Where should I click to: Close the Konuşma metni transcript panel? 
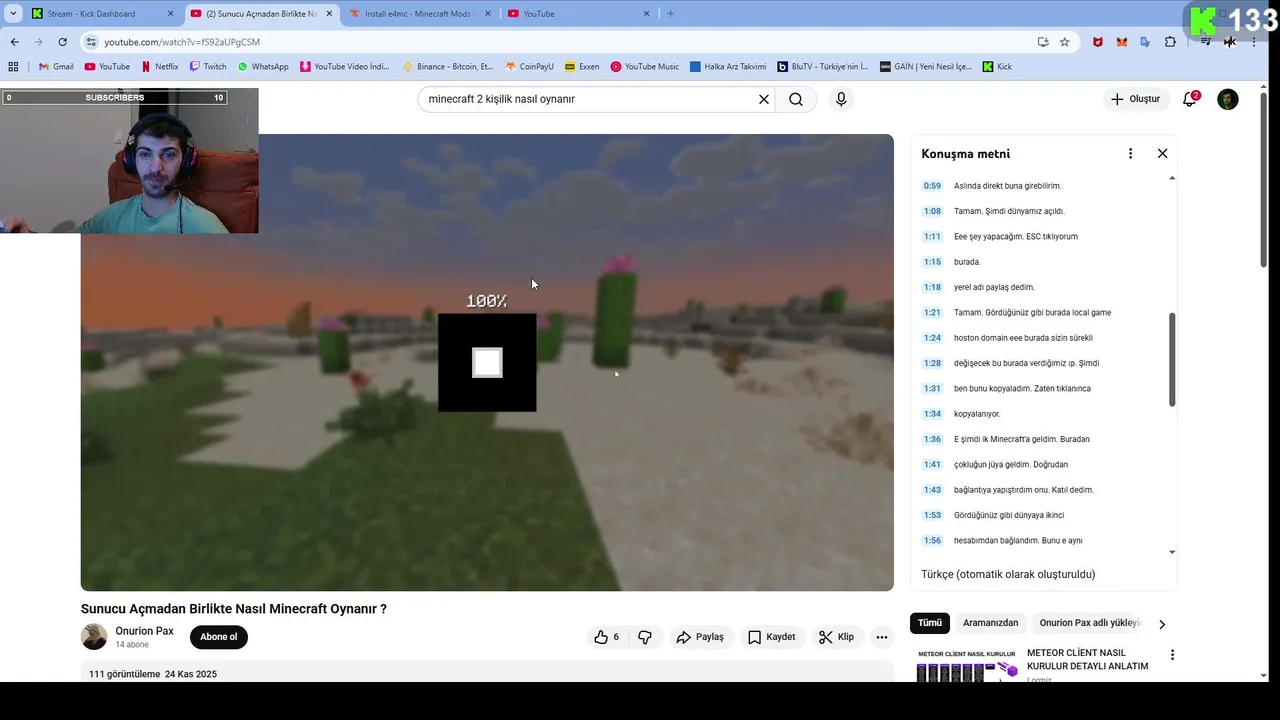pos(1162,154)
